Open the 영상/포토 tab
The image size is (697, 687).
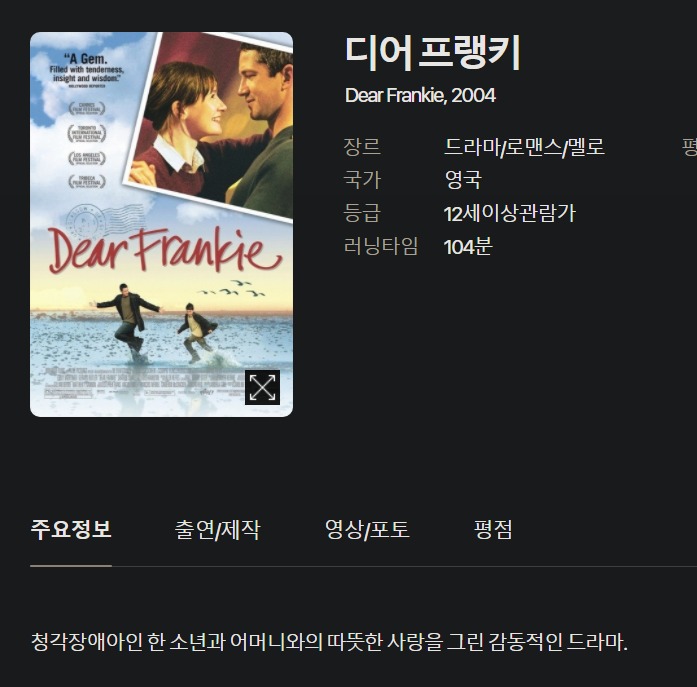pos(367,529)
